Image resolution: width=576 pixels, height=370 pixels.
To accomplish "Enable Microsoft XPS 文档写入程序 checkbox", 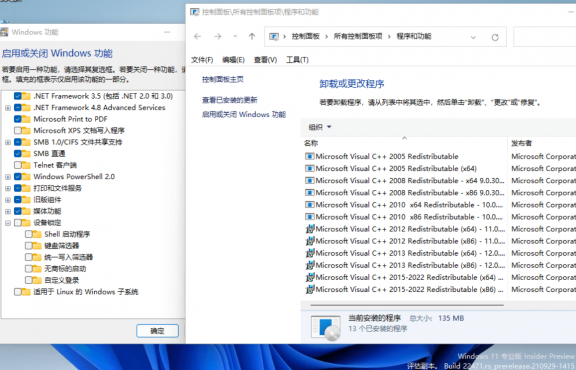I will (18, 130).
